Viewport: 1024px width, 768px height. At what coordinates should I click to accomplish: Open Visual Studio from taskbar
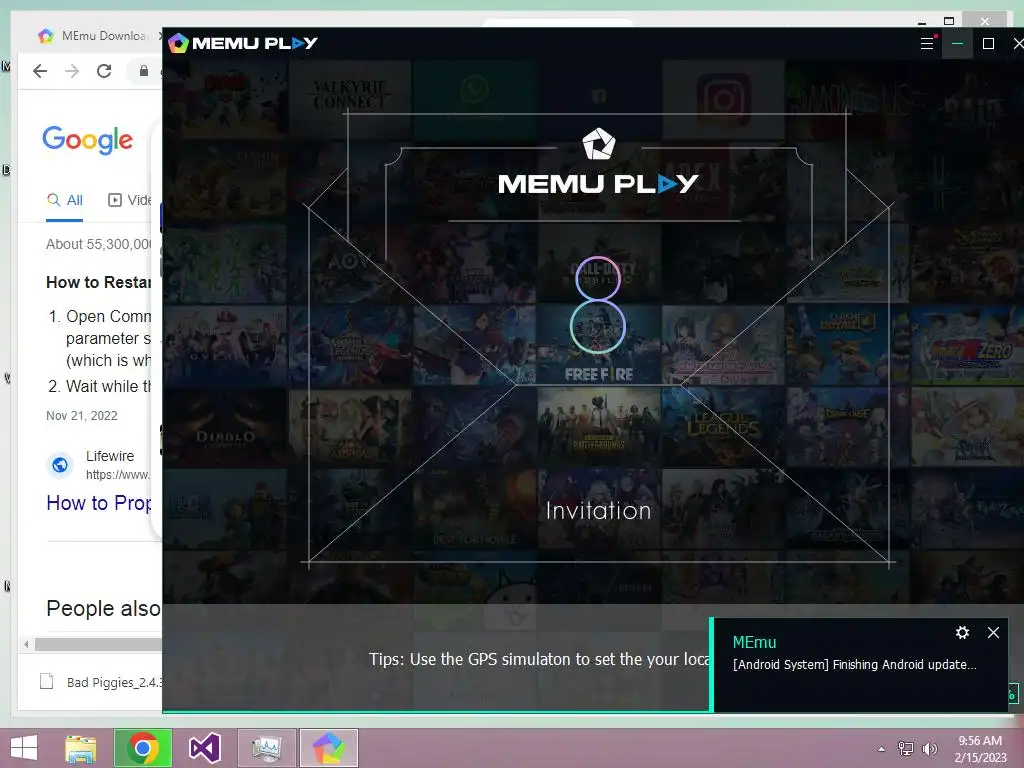coord(204,748)
